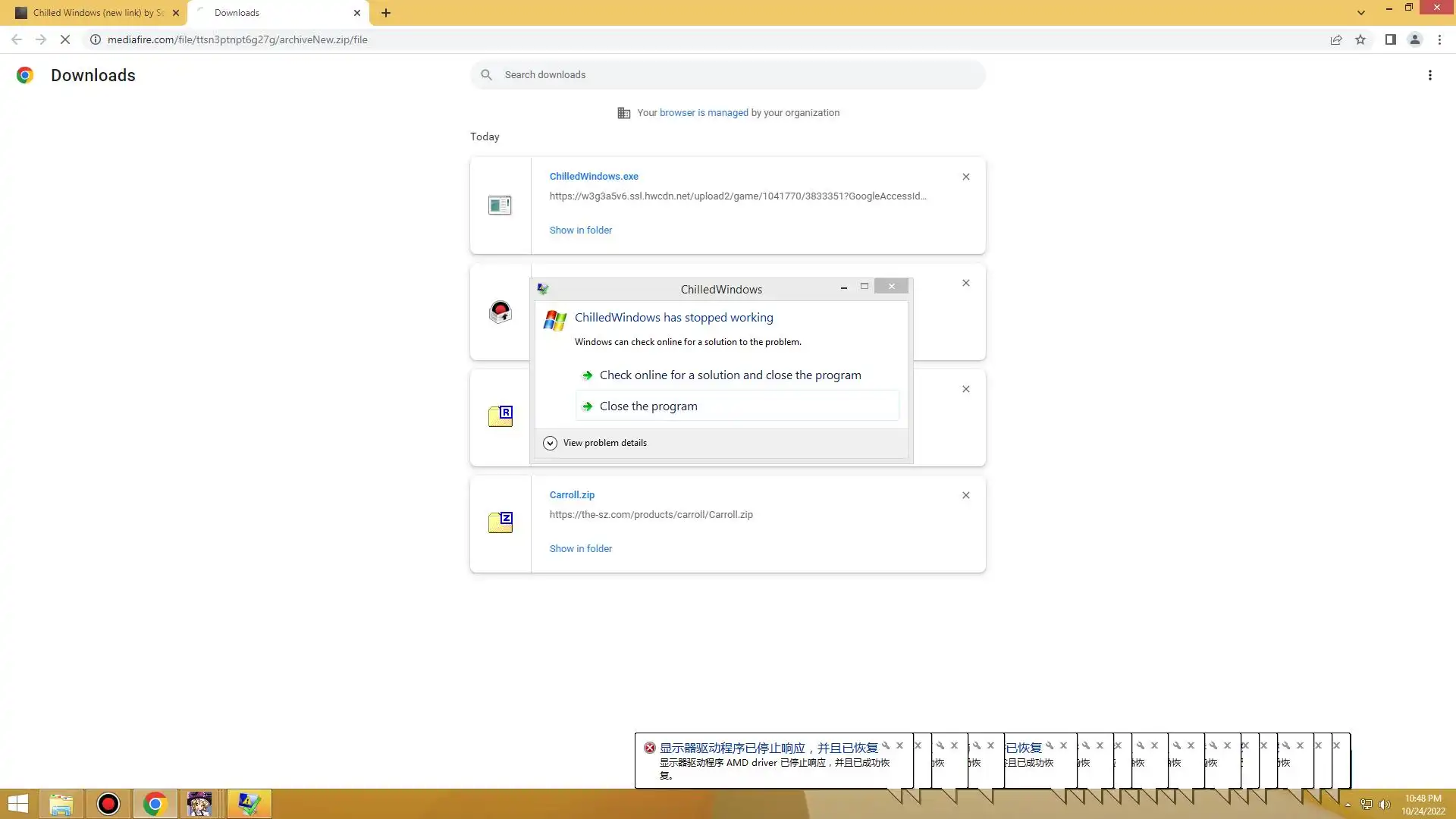Click the volume speaker tray icon
This screenshot has width=1456, height=819.
1384,805
